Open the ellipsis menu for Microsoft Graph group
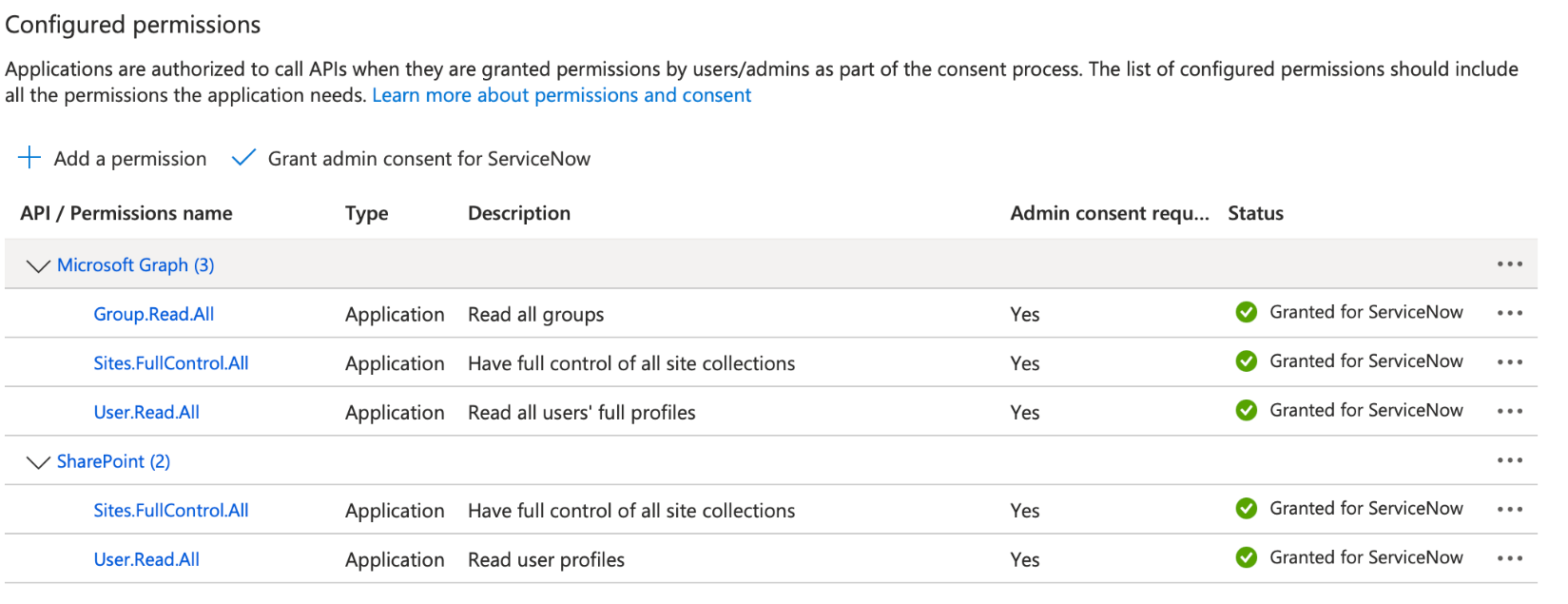Screen dimensions: 1568x604 (x=1509, y=264)
